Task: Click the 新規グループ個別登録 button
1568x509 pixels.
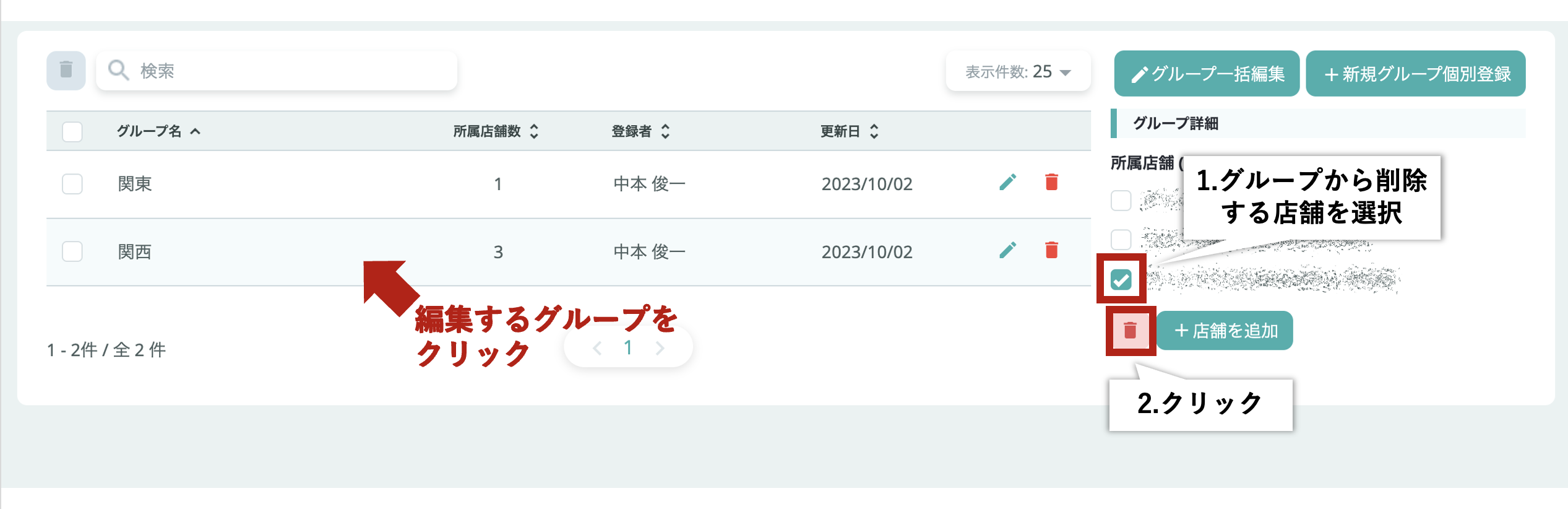Action: 1416,74
